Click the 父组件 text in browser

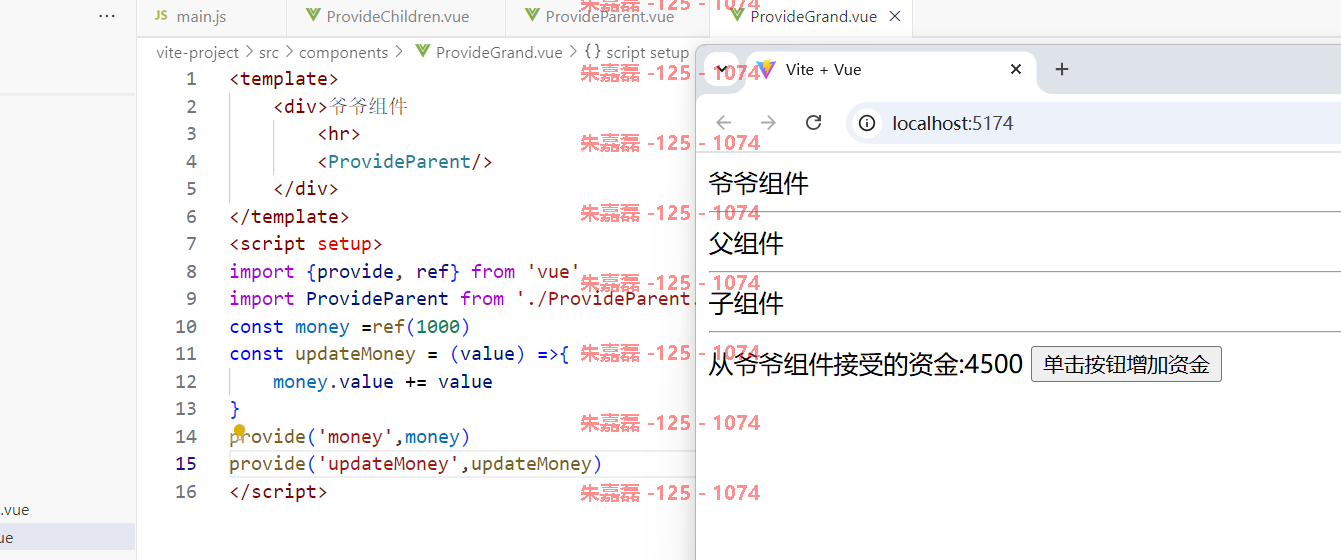[746, 243]
